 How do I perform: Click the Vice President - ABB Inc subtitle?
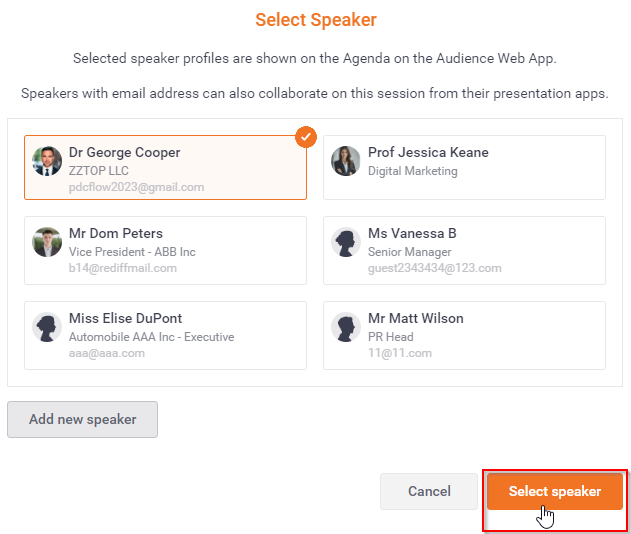(x=132, y=252)
